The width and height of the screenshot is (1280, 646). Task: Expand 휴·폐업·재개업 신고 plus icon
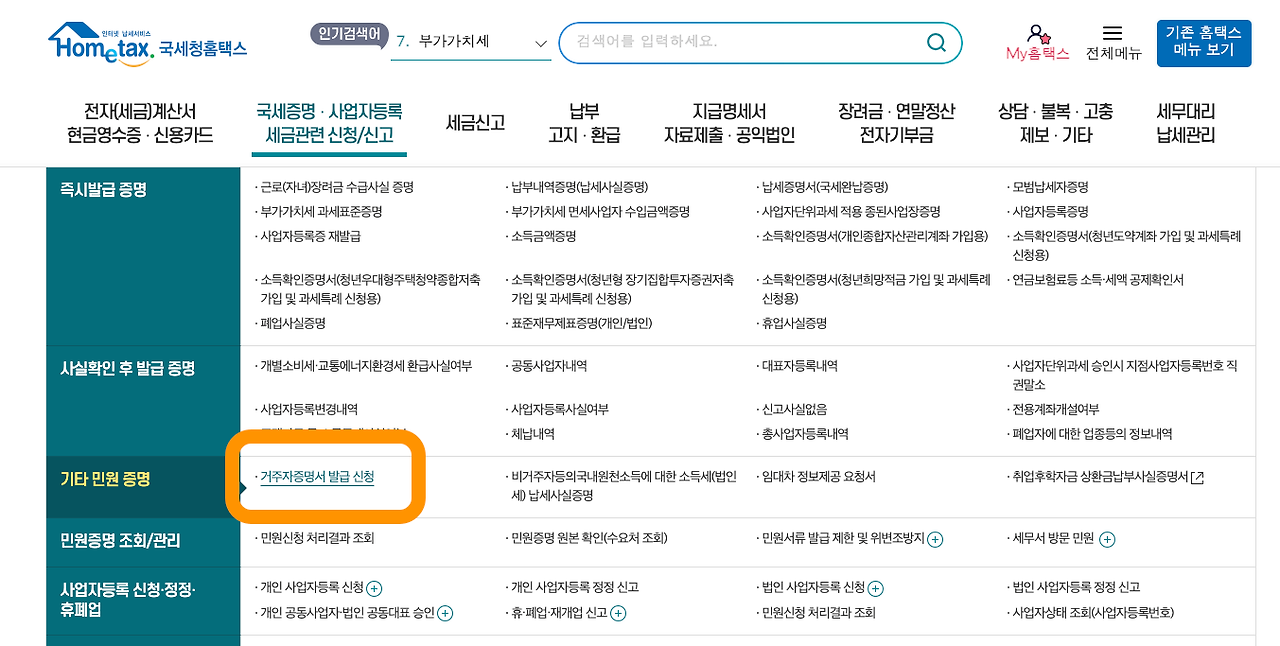[619, 613]
